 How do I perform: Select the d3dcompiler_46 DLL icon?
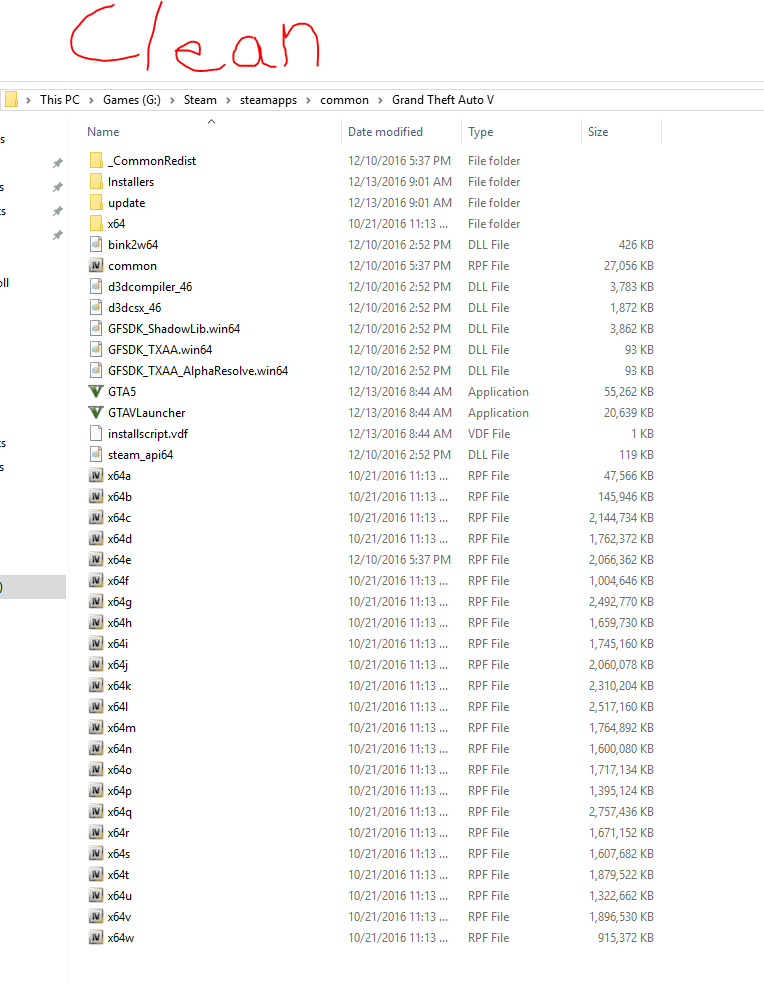pyautogui.click(x=96, y=286)
